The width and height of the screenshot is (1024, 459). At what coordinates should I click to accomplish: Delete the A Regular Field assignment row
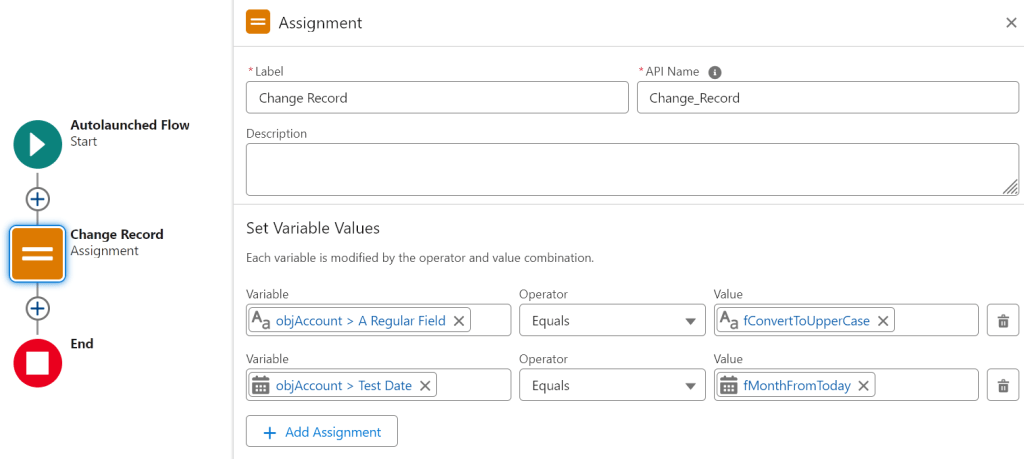[x=1002, y=321]
